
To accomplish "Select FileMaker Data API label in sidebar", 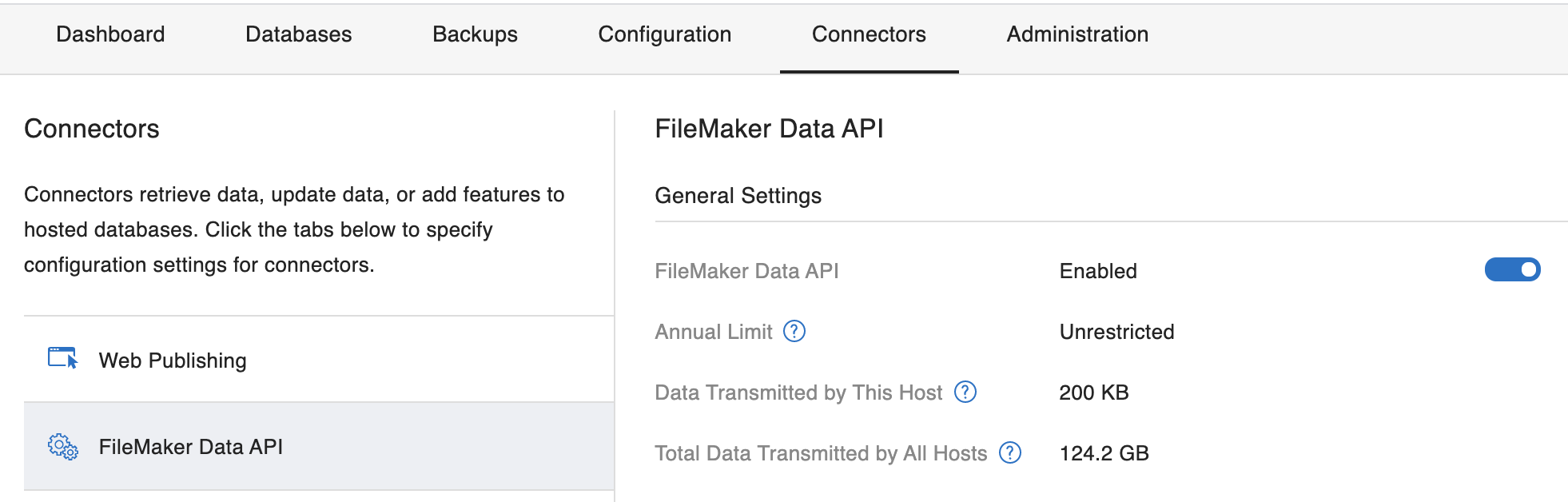I will coord(191,447).
